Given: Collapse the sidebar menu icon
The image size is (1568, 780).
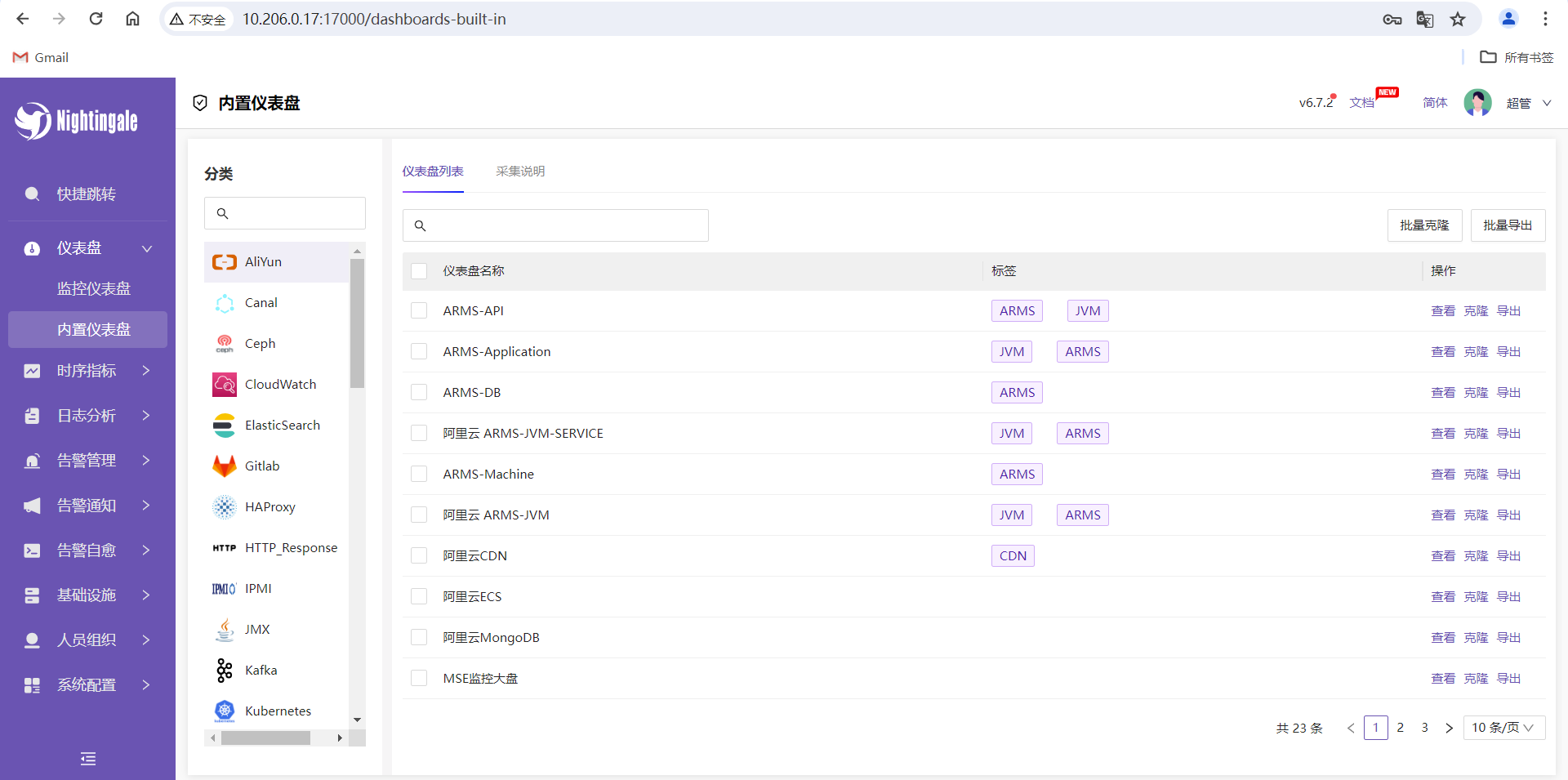Looking at the screenshot, I should coord(88,759).
